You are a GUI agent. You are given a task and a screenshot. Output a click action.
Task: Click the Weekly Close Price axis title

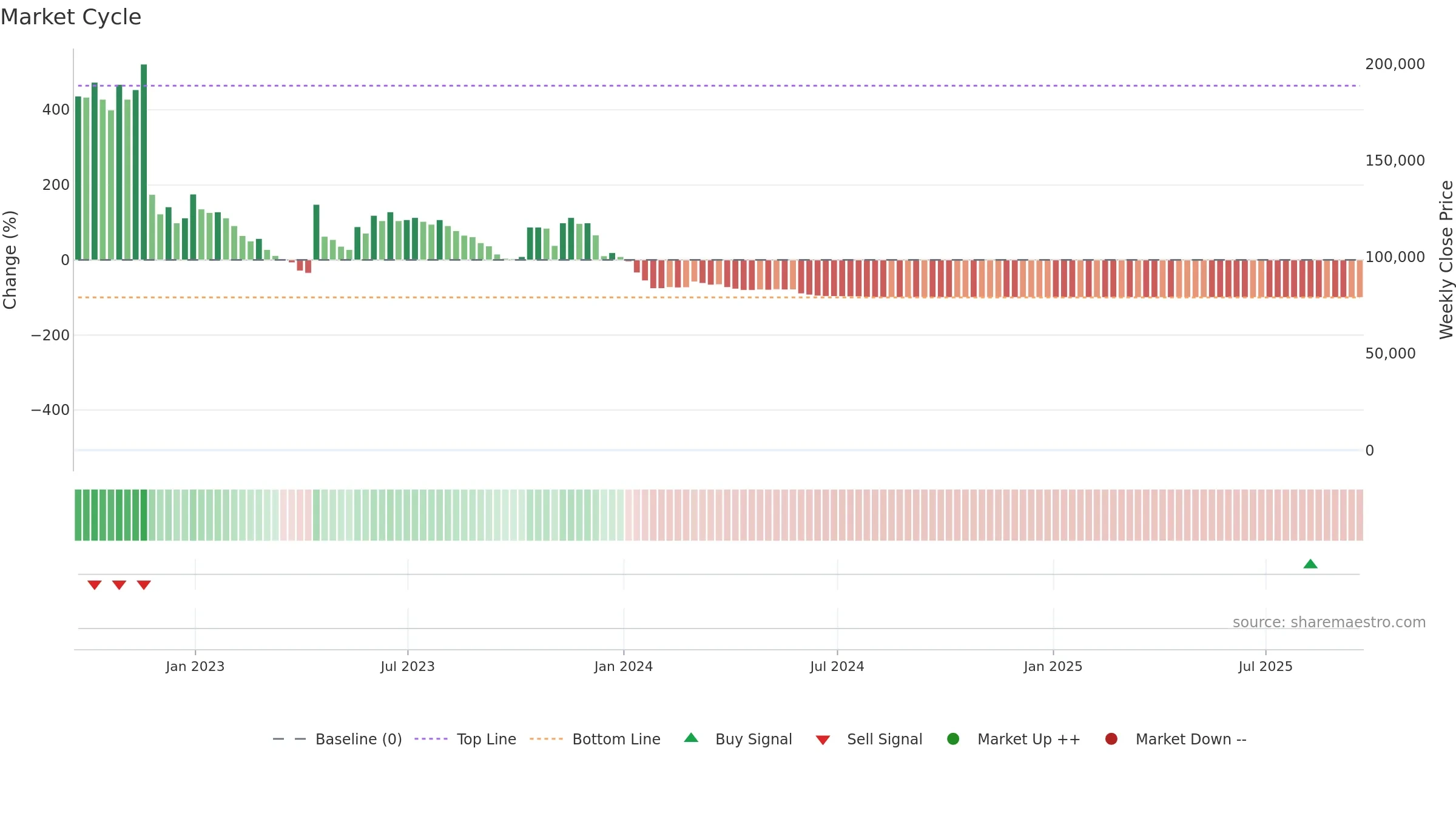(x=1446, y=260)
